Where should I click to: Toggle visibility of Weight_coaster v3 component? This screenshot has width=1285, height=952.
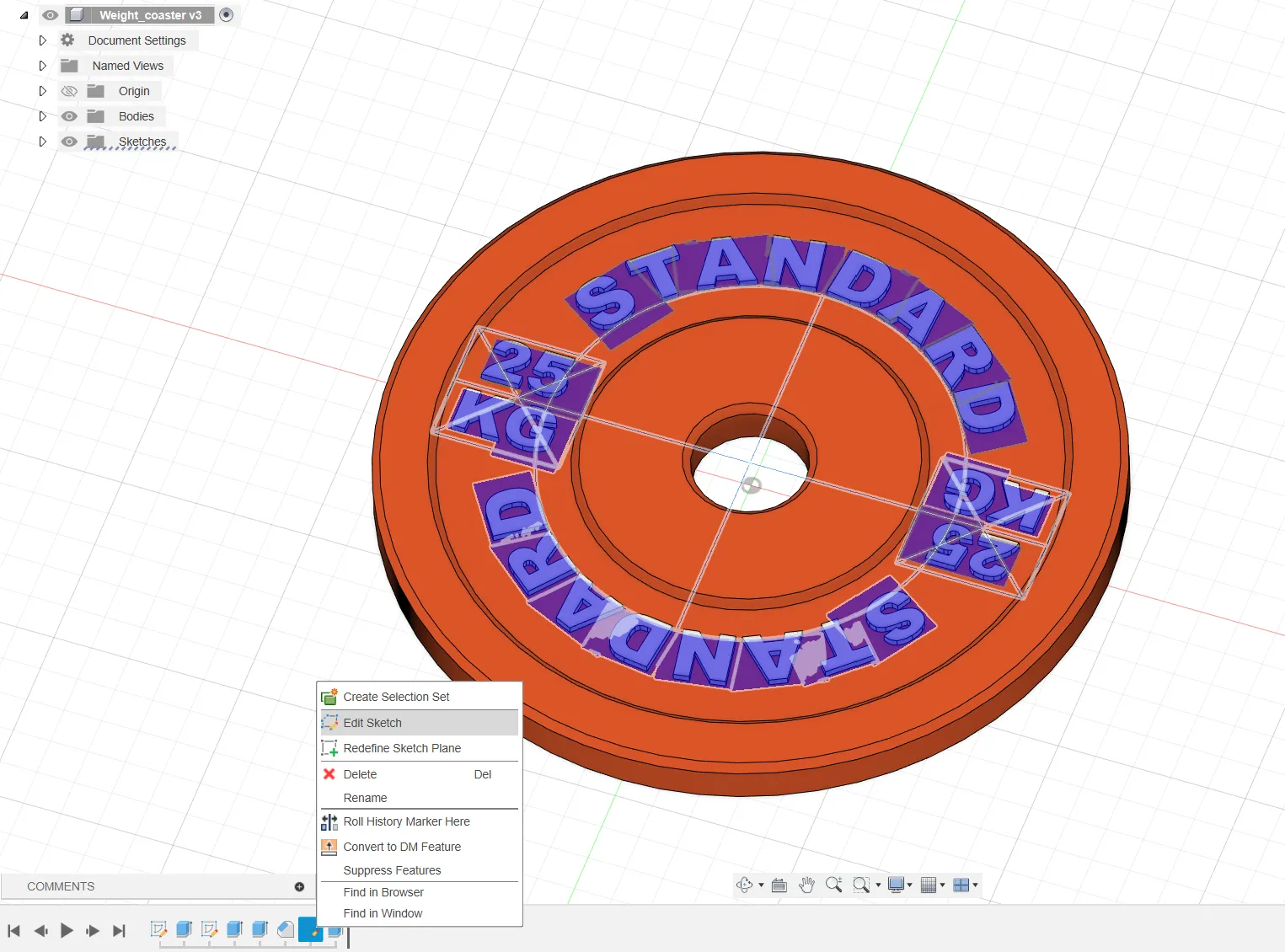(x=51, y=15)
